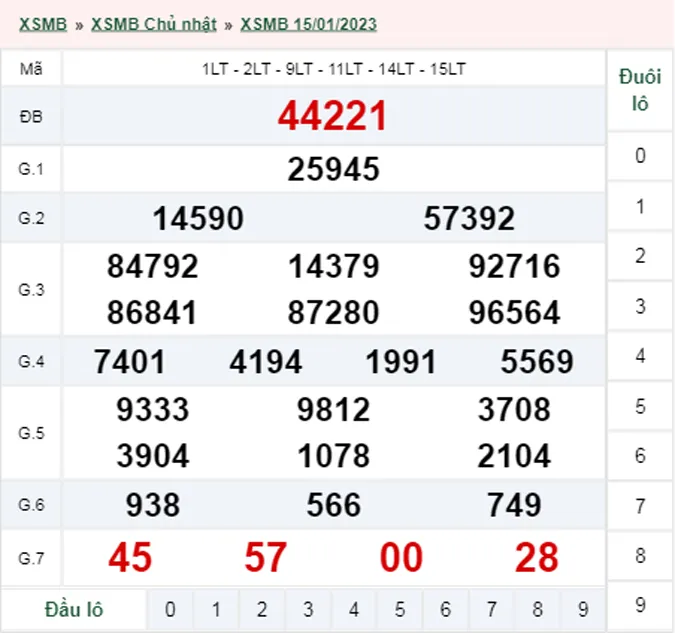The height and width of the screenshot is (633, 675).
Task: Select digit 5 in Đầu lô row
Action: coord(399,609)
